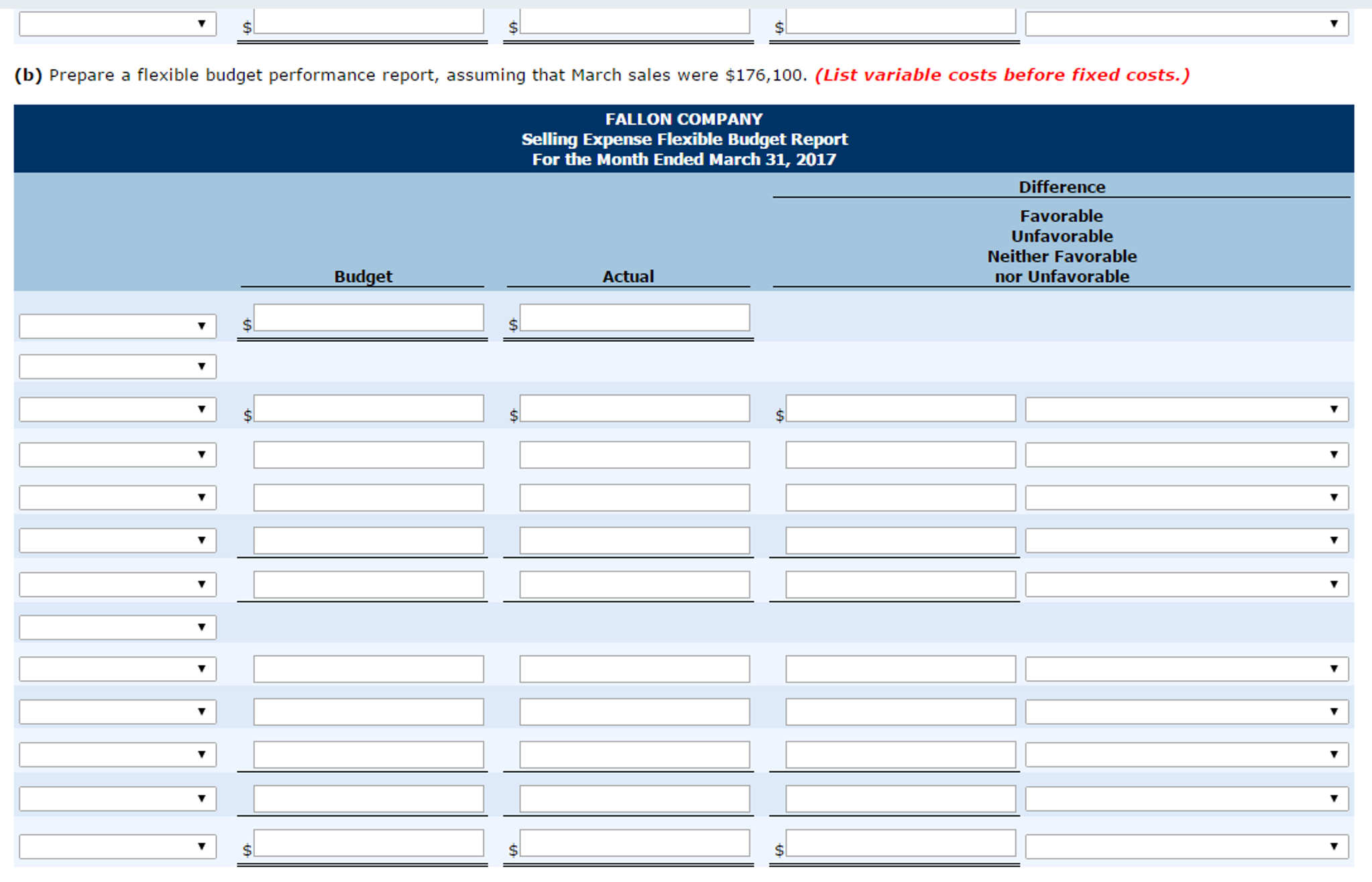Viewport: 1372px width, 882px height.
Task: Click first Difference amount field with dollar sign
Action: [x=900, y=409]
